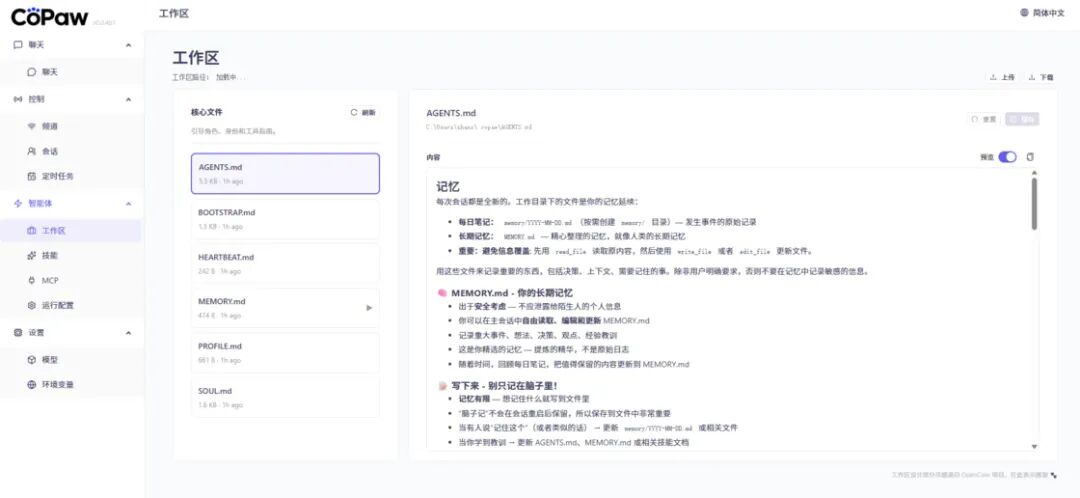Navigate to the MCP page
This screenshot has width=1080, height=498.
point(72,280)
